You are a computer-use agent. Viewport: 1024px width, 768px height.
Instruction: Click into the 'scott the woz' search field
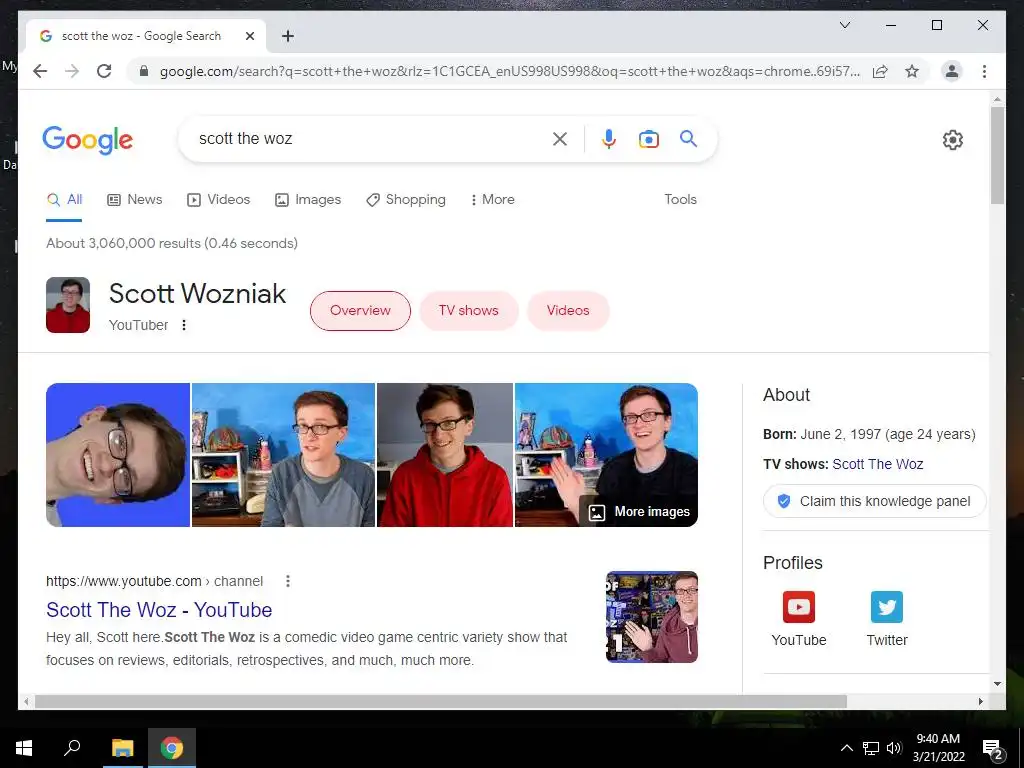tap(366, 138)
